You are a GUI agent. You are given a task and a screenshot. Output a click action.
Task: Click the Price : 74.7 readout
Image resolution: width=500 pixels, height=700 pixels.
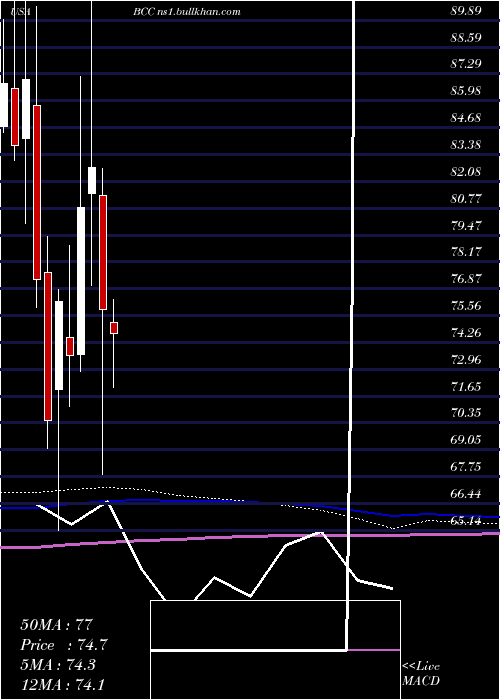point(64,645)
